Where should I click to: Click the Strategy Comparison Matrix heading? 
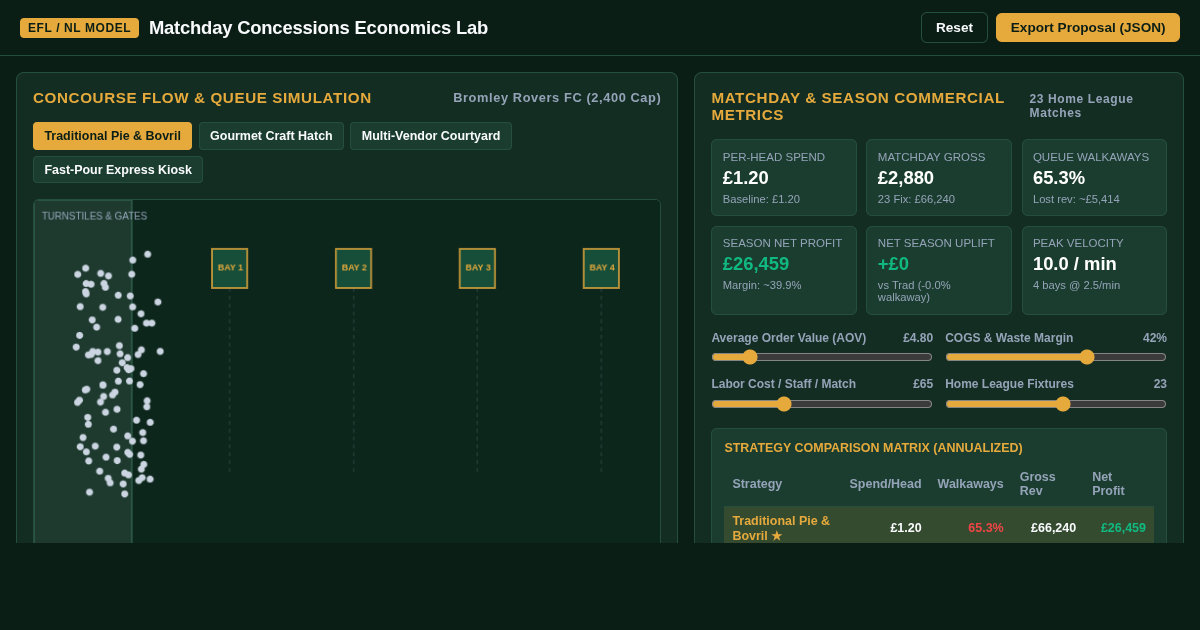[x=873, y=448]
